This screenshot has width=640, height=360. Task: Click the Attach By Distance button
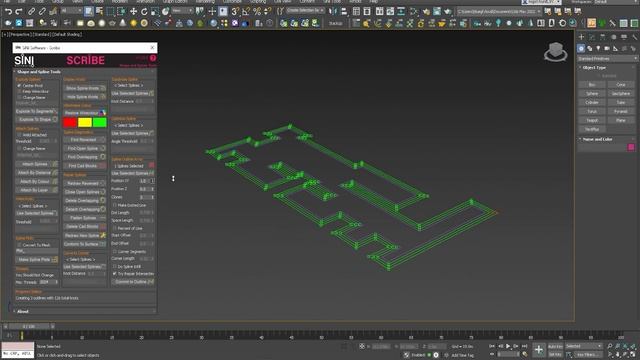(37, 173)
